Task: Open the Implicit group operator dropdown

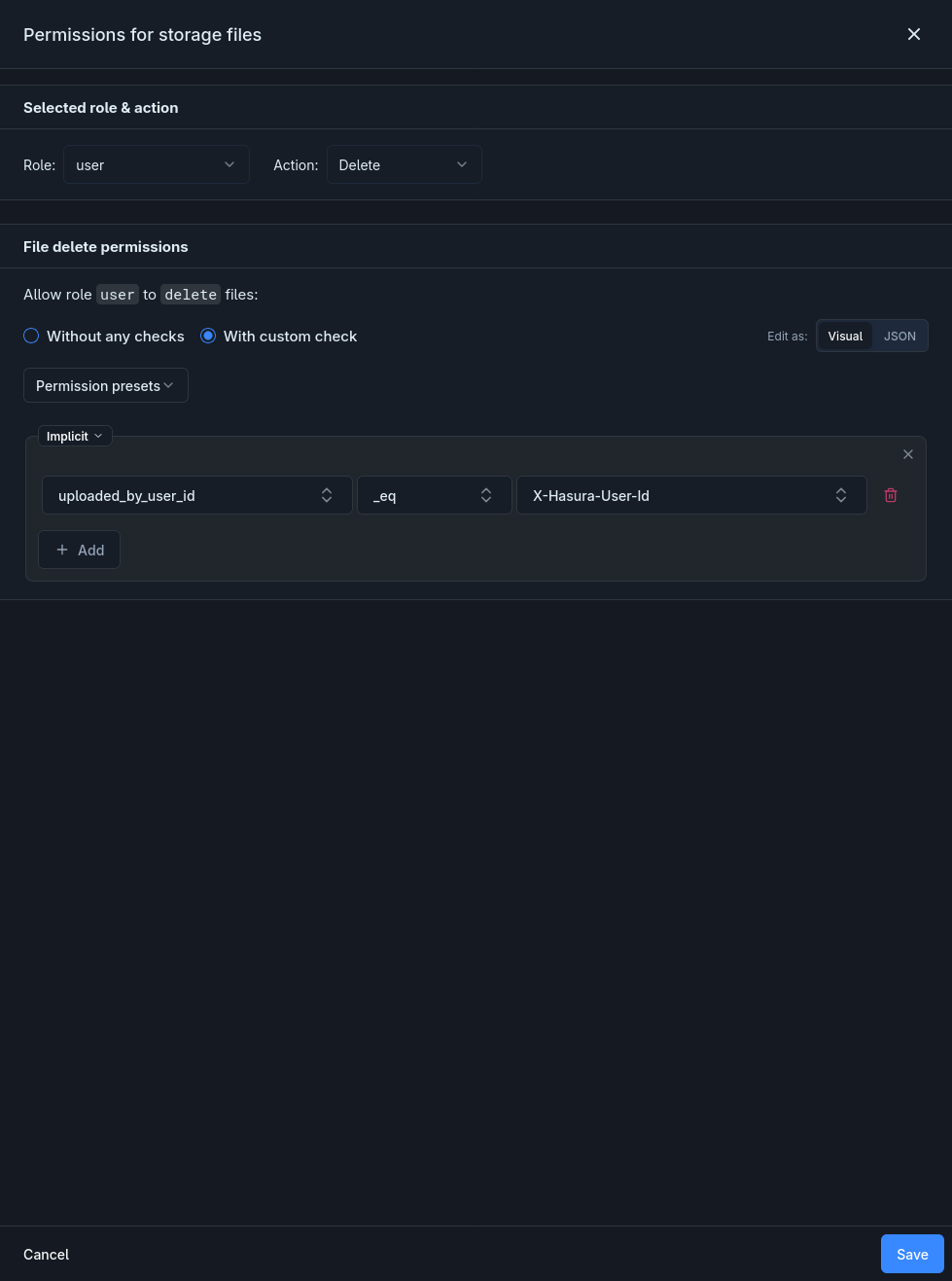Action: point(75,436)
